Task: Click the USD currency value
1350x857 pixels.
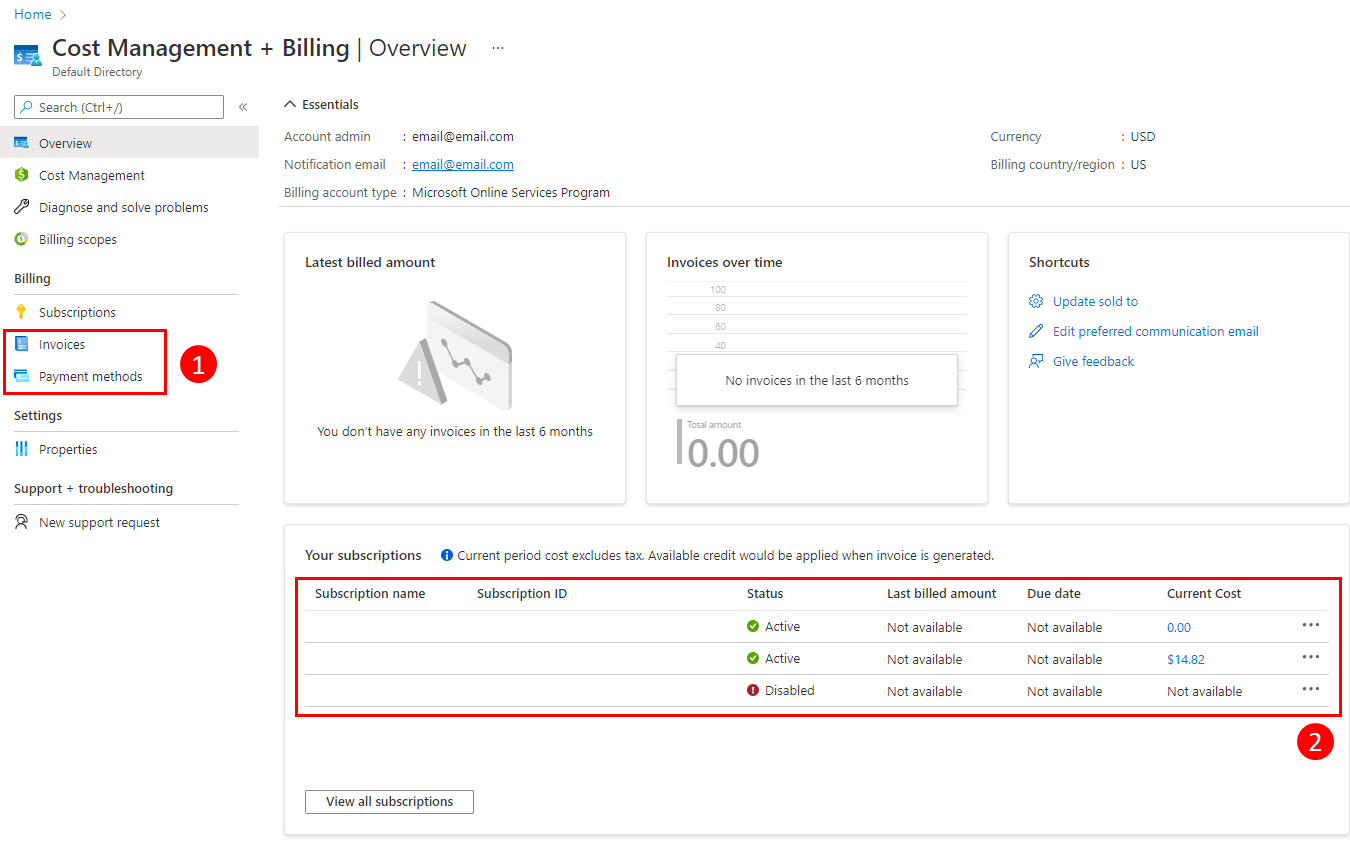Action: point(1143,137)
